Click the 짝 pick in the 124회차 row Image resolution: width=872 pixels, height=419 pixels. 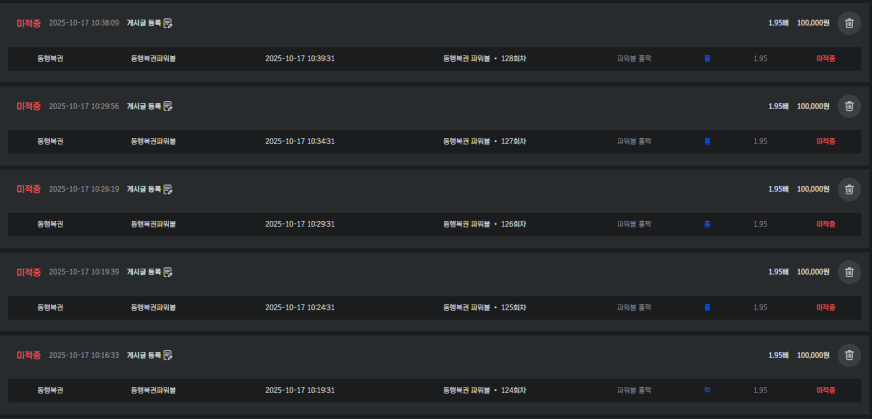pos(707,390)
